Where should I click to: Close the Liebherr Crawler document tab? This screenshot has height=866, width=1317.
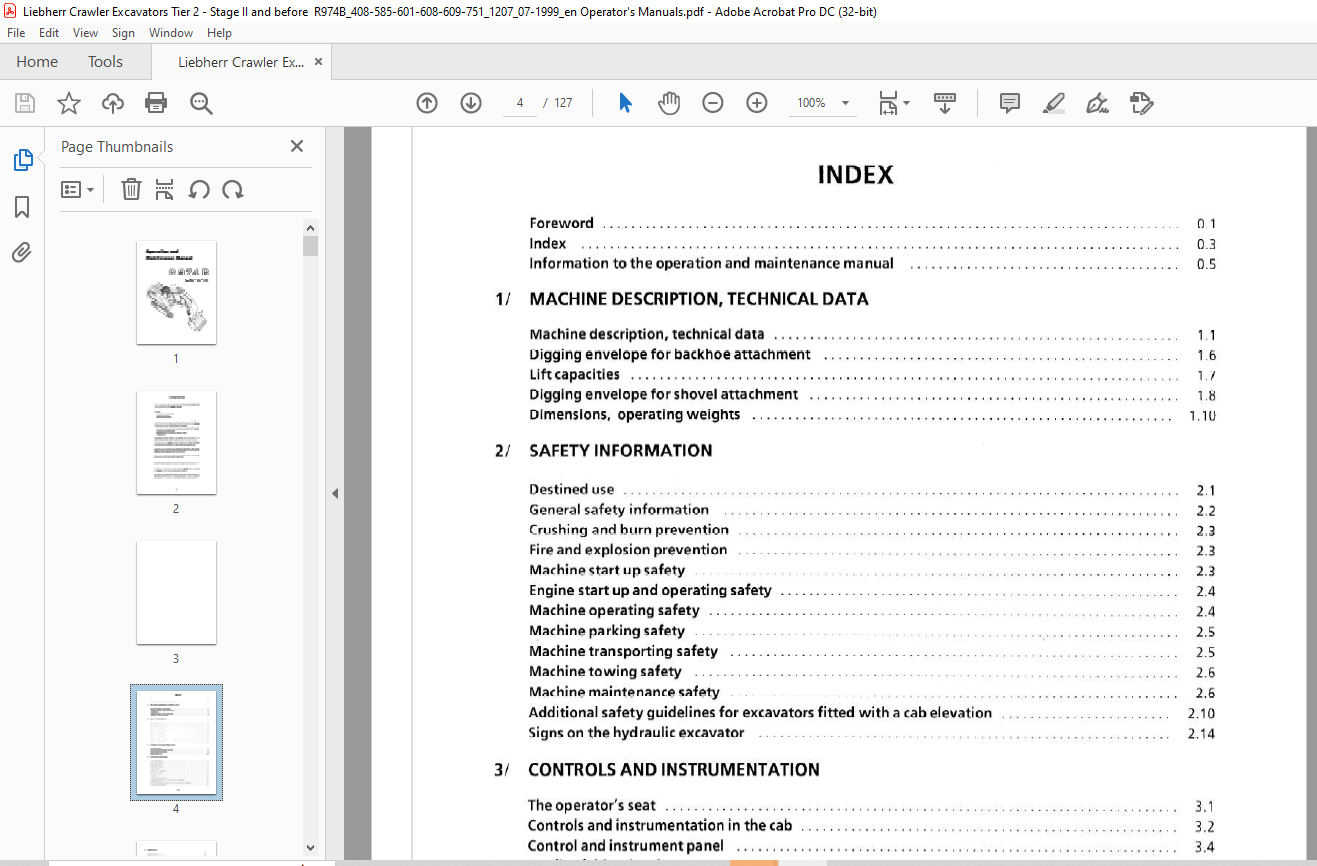(x=318, y=62)
